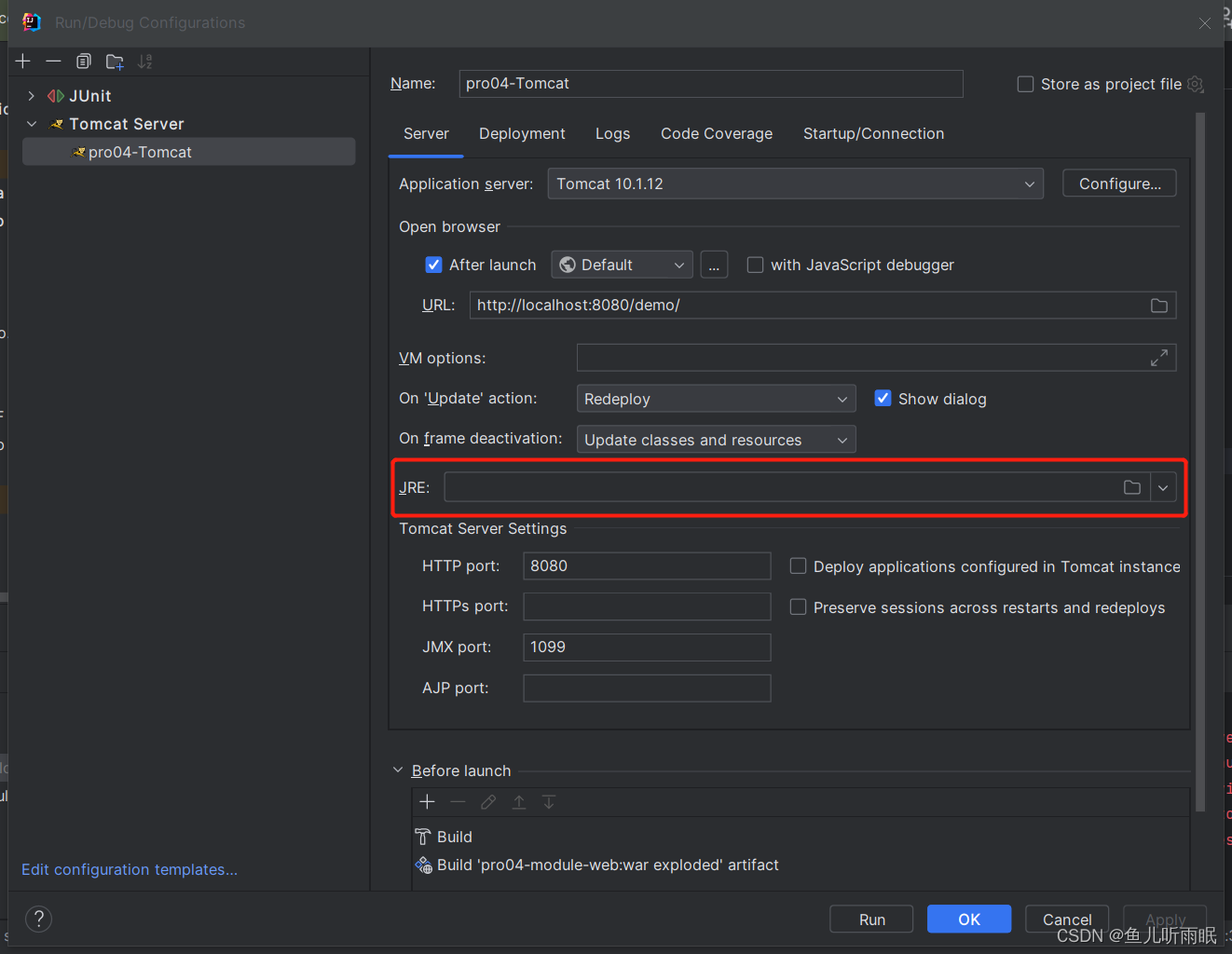Open the Application server dropdown
This screenshot has height=954, width=1232.
[x=1029, y=184]
